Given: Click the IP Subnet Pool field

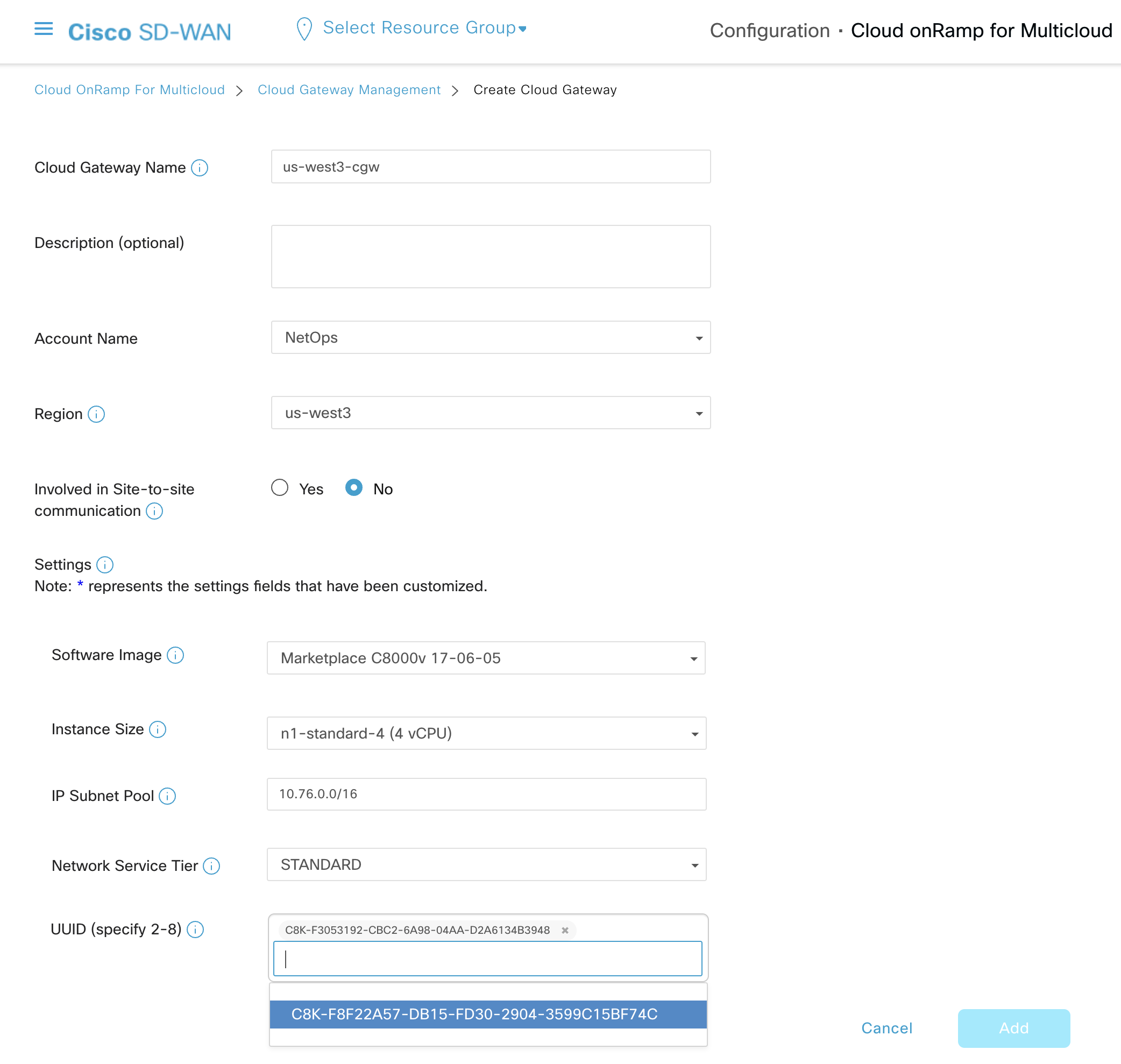Looking at the screenshot, I should (x=486, y=794).
